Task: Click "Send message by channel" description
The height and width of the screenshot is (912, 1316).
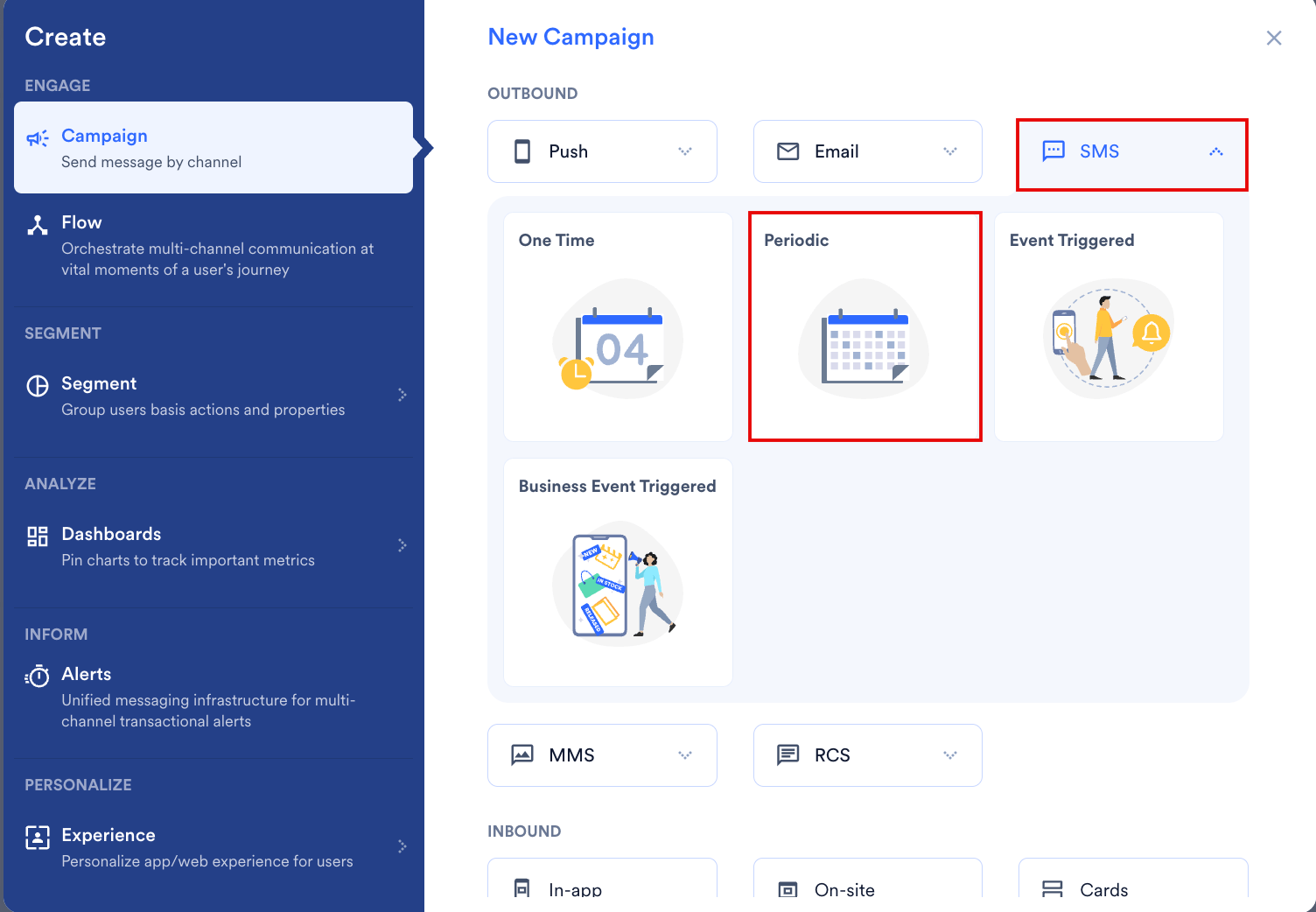Action: 151,162
